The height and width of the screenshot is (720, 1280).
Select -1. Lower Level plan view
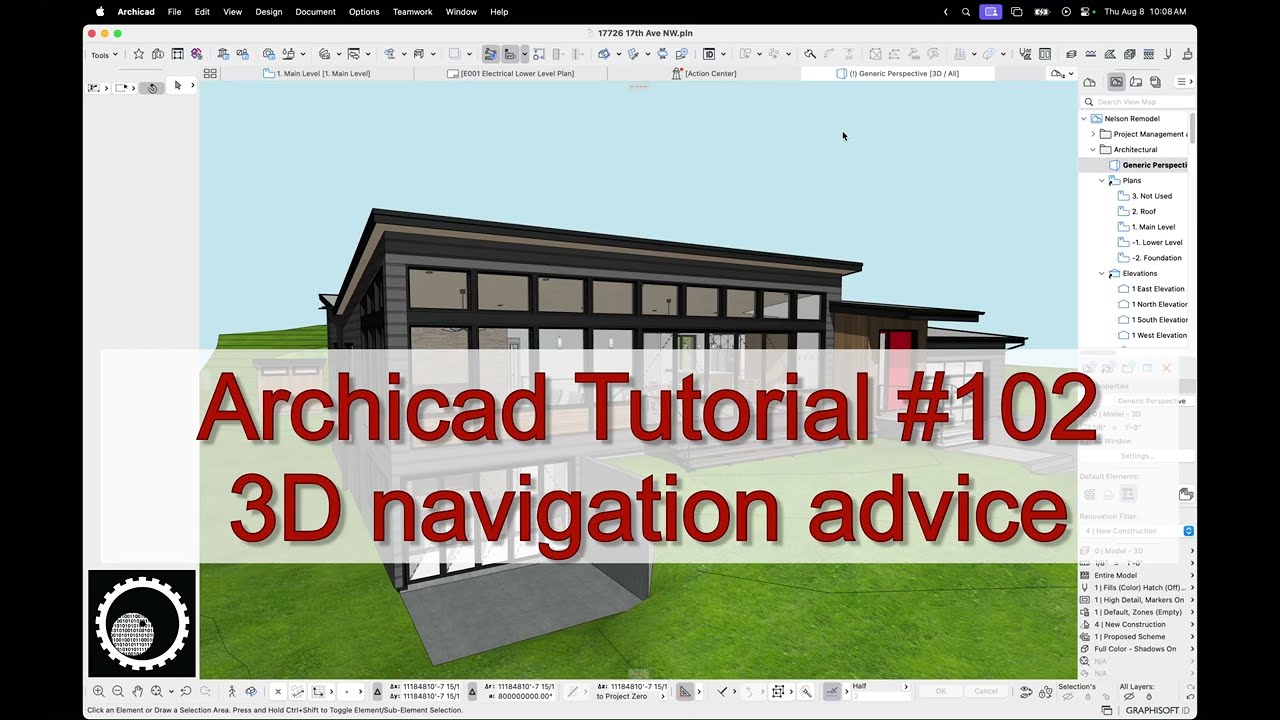1157,243
